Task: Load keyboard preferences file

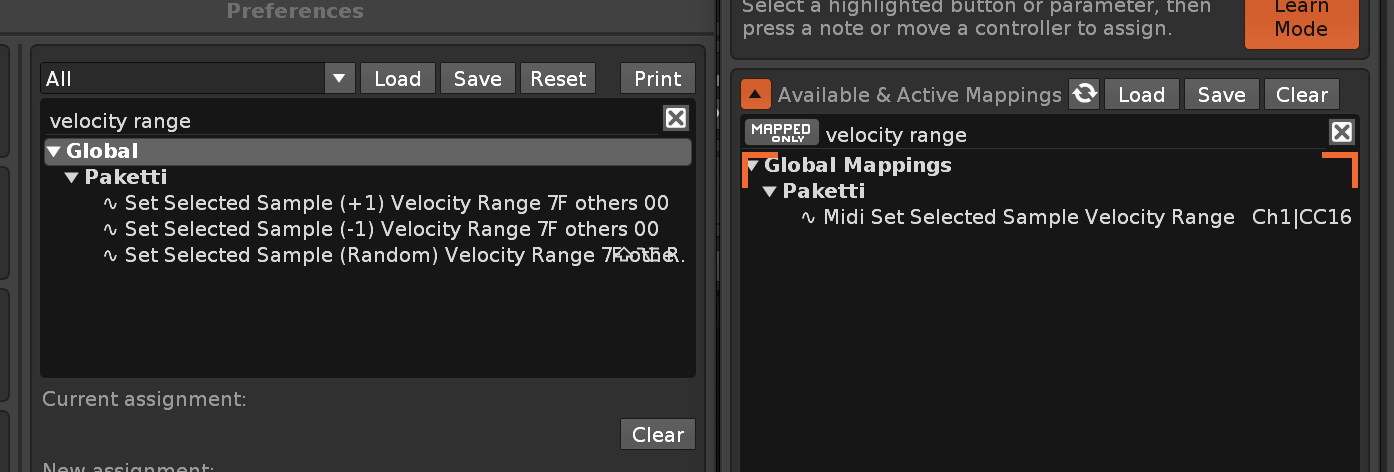Action: (x=397, y=78)
